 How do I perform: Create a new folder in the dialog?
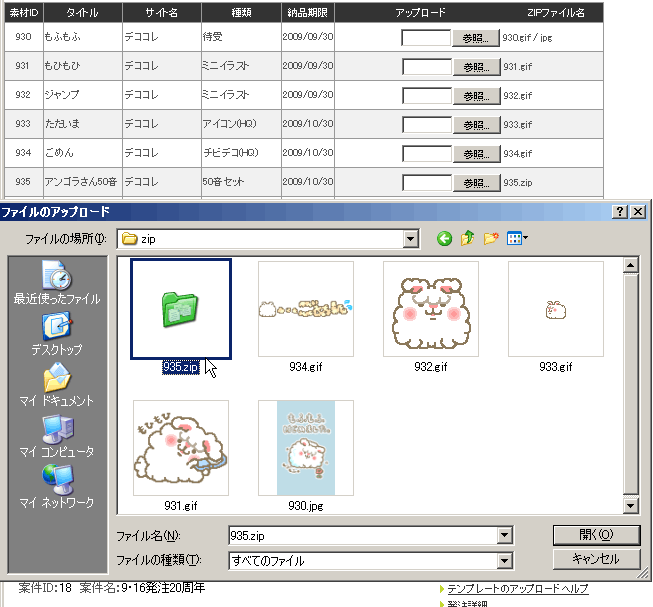491,239
